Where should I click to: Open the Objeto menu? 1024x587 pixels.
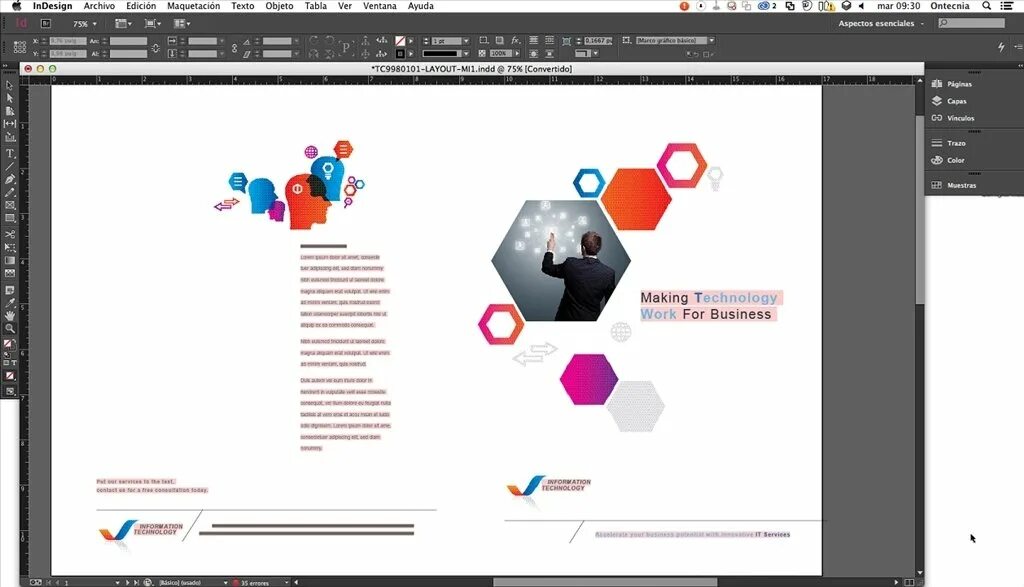tap(279, 6)
